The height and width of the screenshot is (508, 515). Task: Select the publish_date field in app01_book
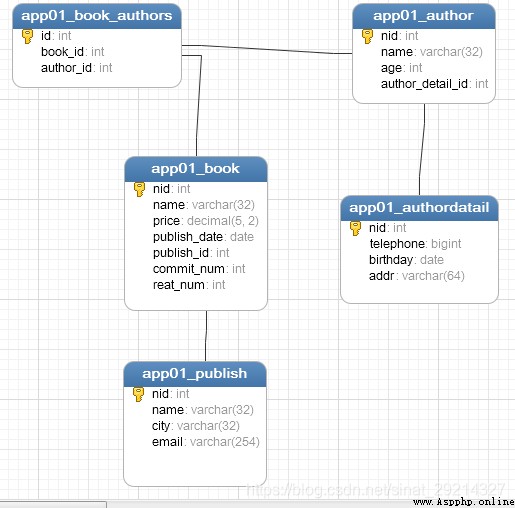point(203,237)
